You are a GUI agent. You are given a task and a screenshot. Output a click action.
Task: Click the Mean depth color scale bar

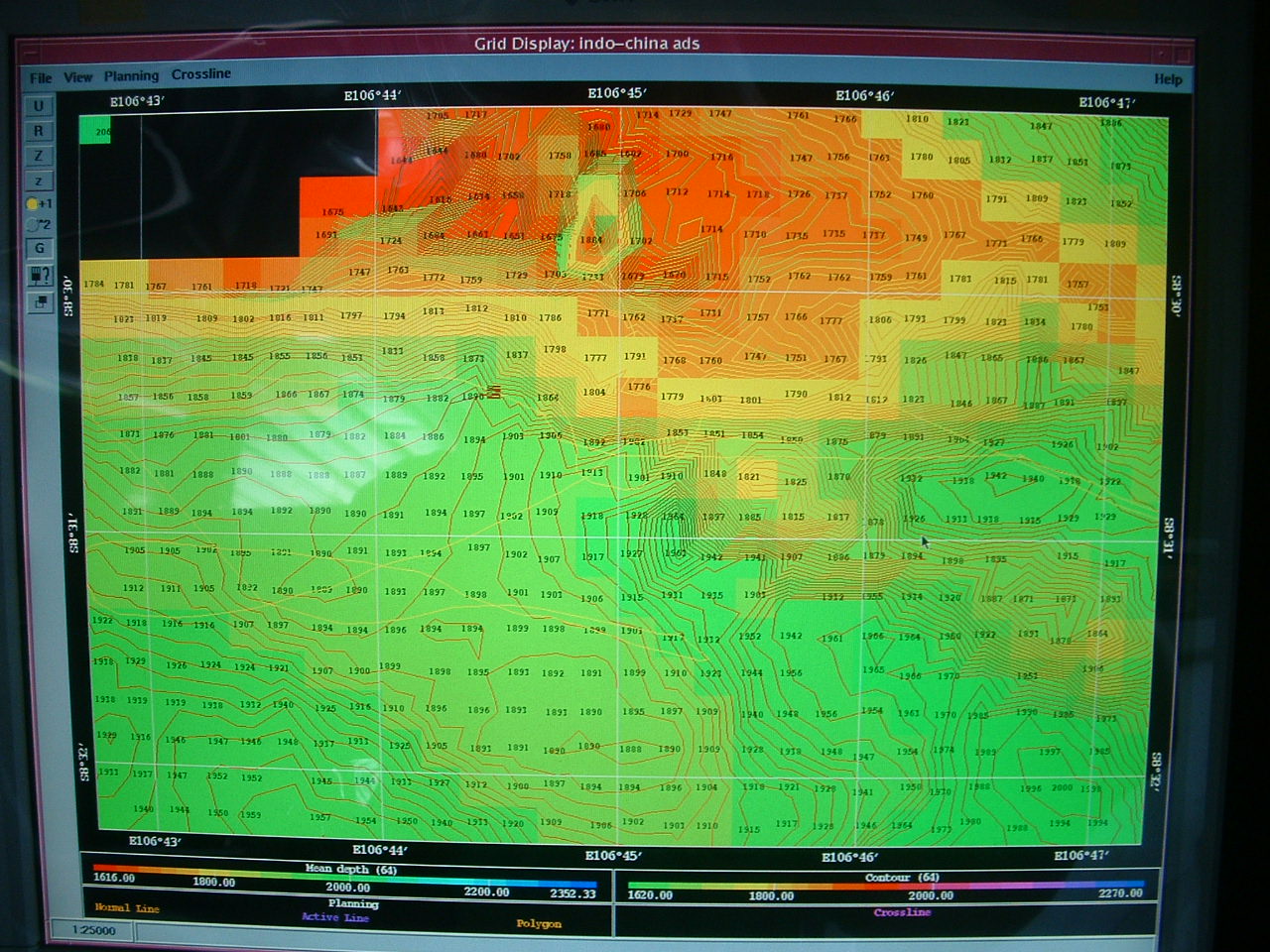(345, 876)
